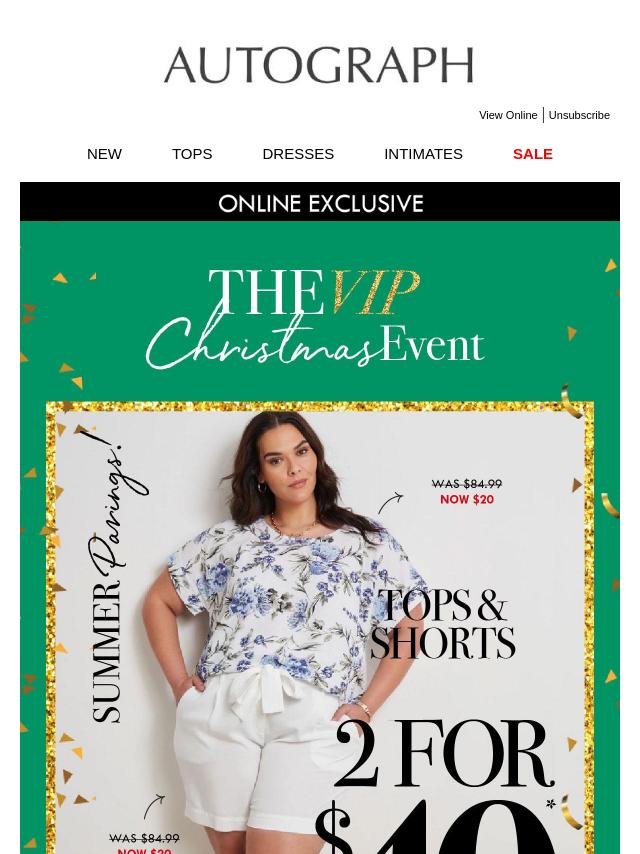This screenshot has width=640, height=854.
Task: Click the arrow pointing to the shorts
Action: [154, 807]
